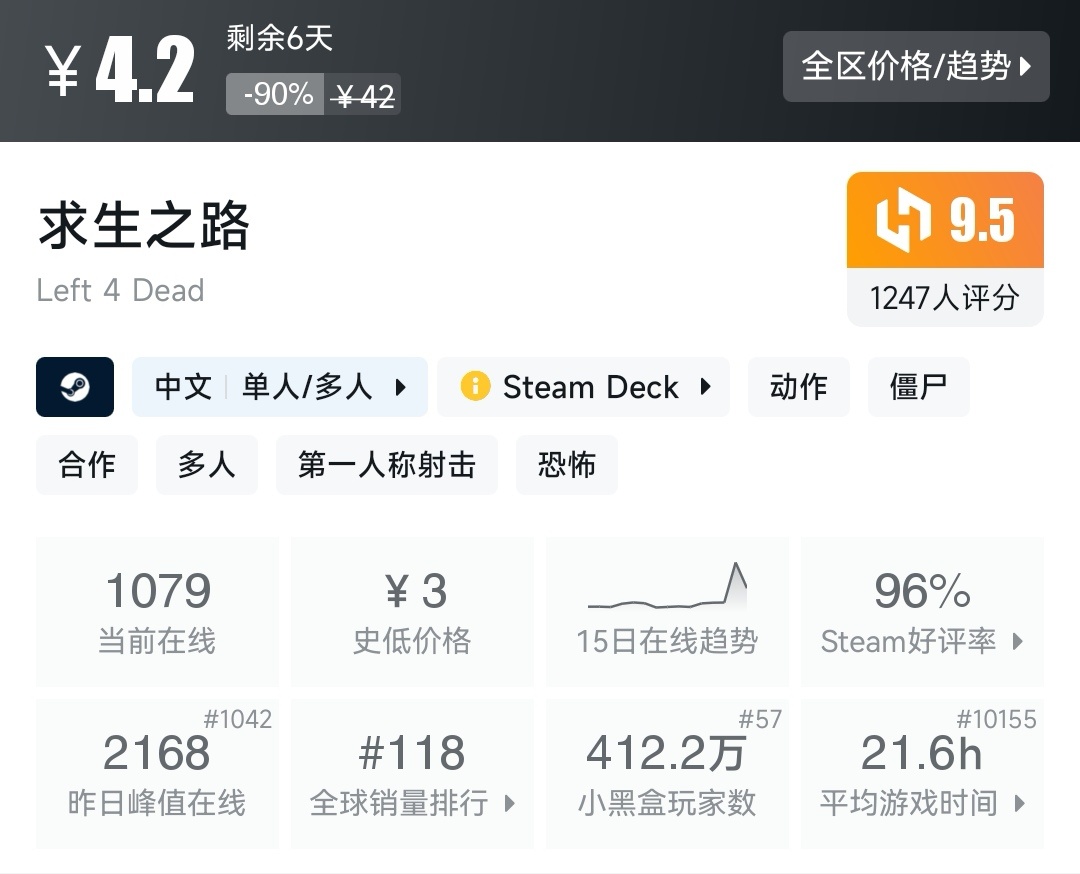Click the orange 9.5 rating badge

[945, 221]
